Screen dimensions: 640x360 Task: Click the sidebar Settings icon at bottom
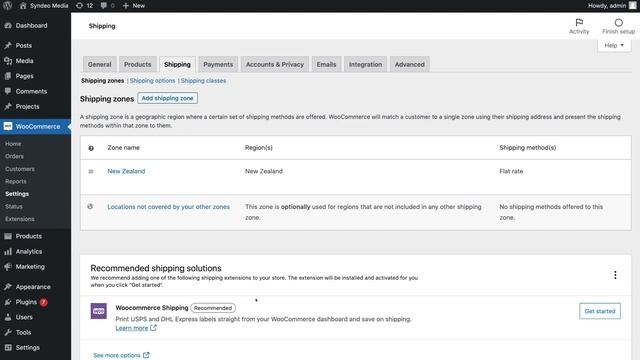(x=8, y=347)
